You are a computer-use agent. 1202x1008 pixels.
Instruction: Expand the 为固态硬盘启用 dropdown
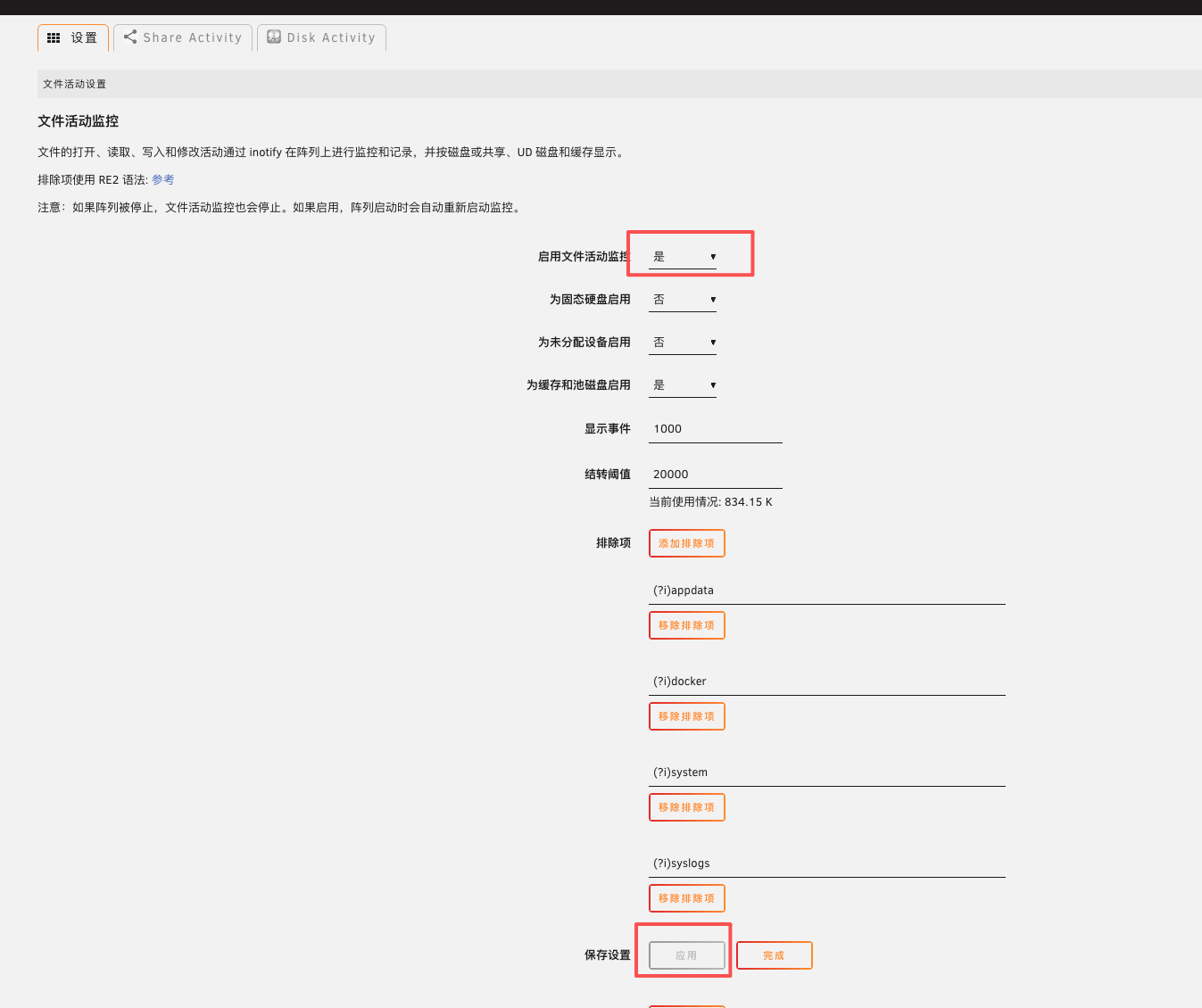tap(683, 300)
